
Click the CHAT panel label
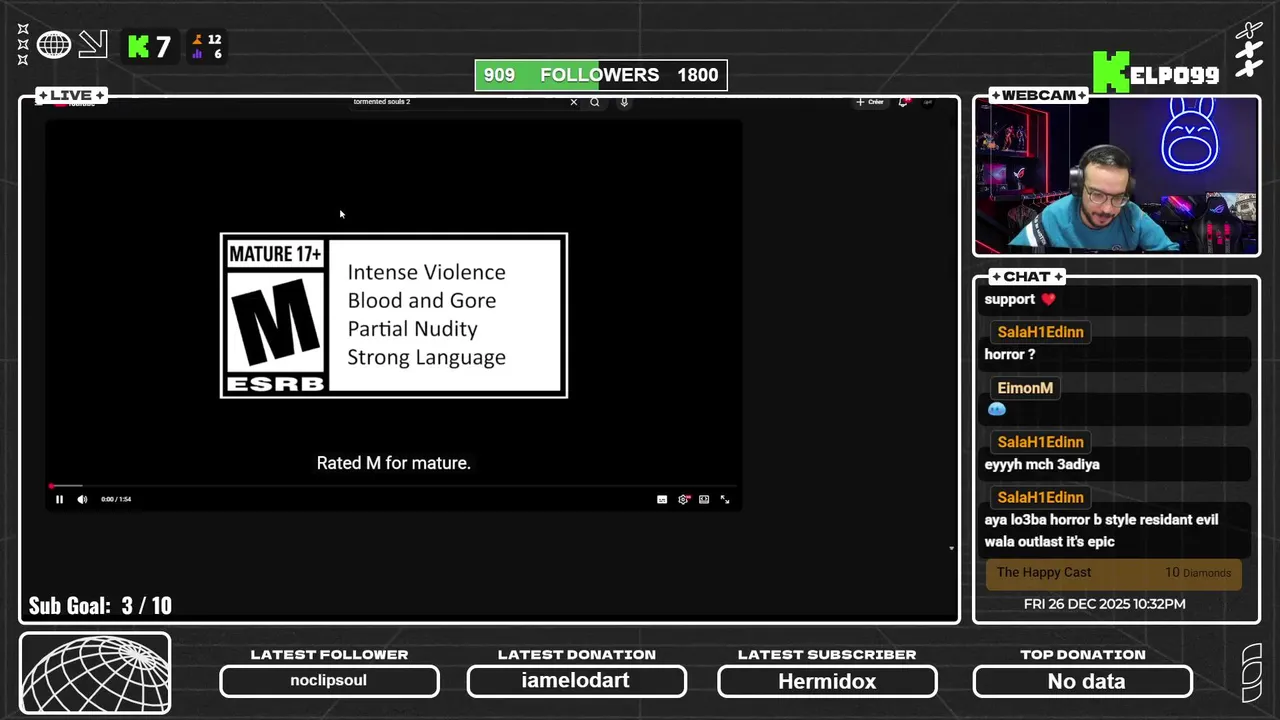click(1027, 277)
